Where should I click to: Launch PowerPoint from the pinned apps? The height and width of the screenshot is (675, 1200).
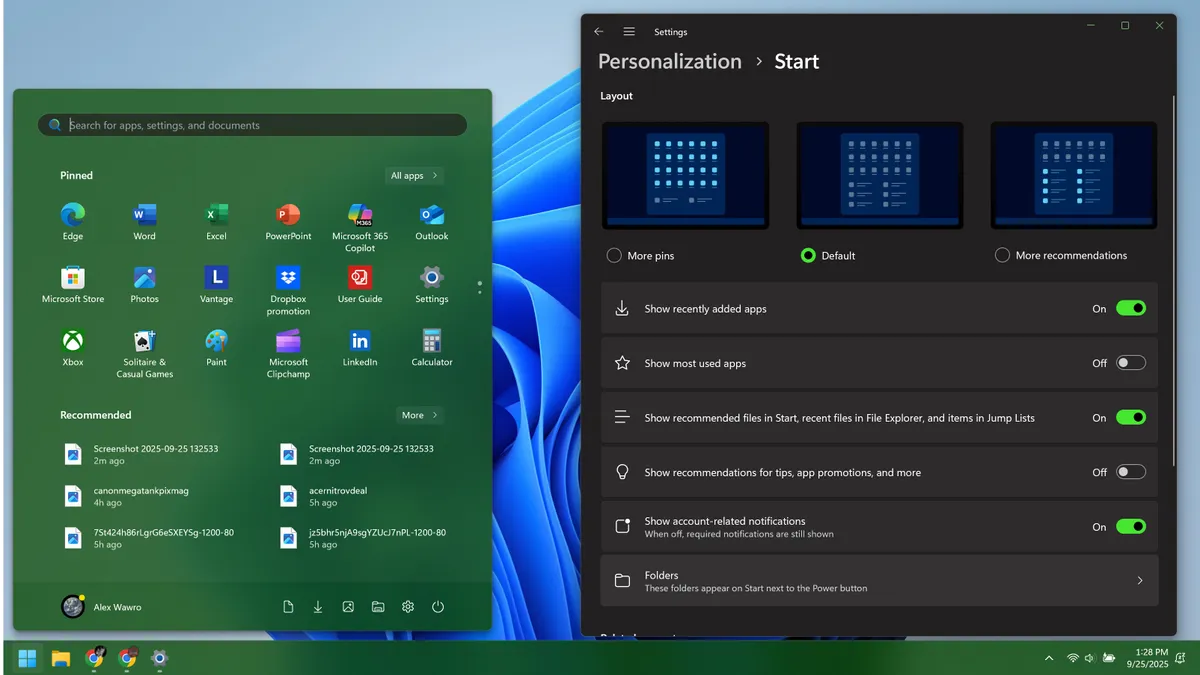[288, 215]
